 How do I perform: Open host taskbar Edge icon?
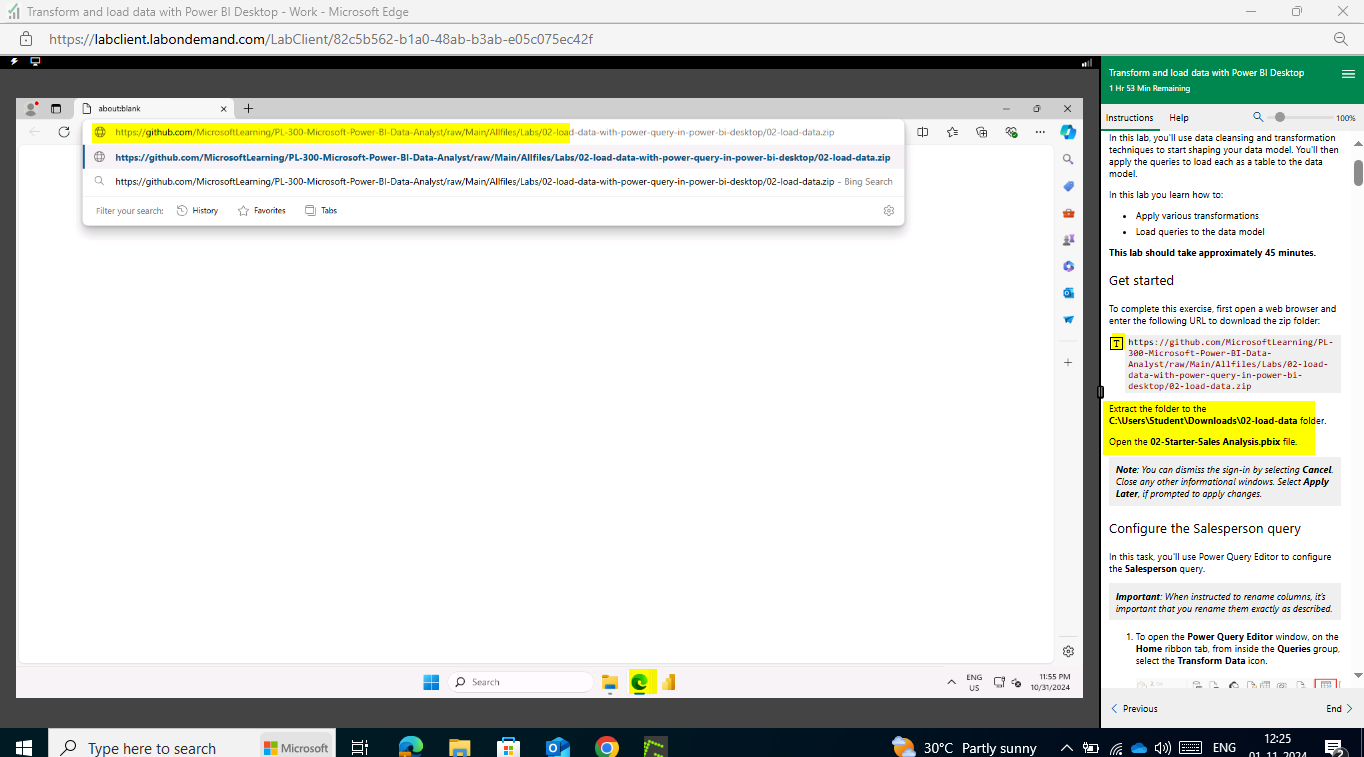[410, 747]
